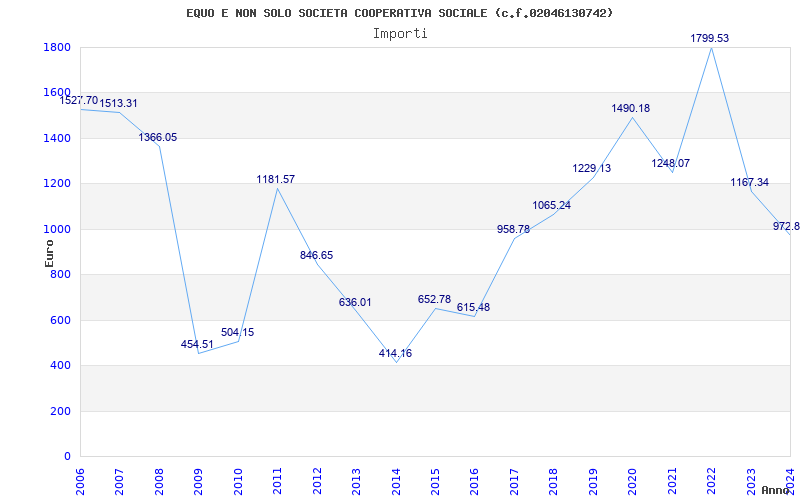Screen dimensions: 800x500
Task: Click the 400 y-axis tick
Action: (x=60, y=366)
